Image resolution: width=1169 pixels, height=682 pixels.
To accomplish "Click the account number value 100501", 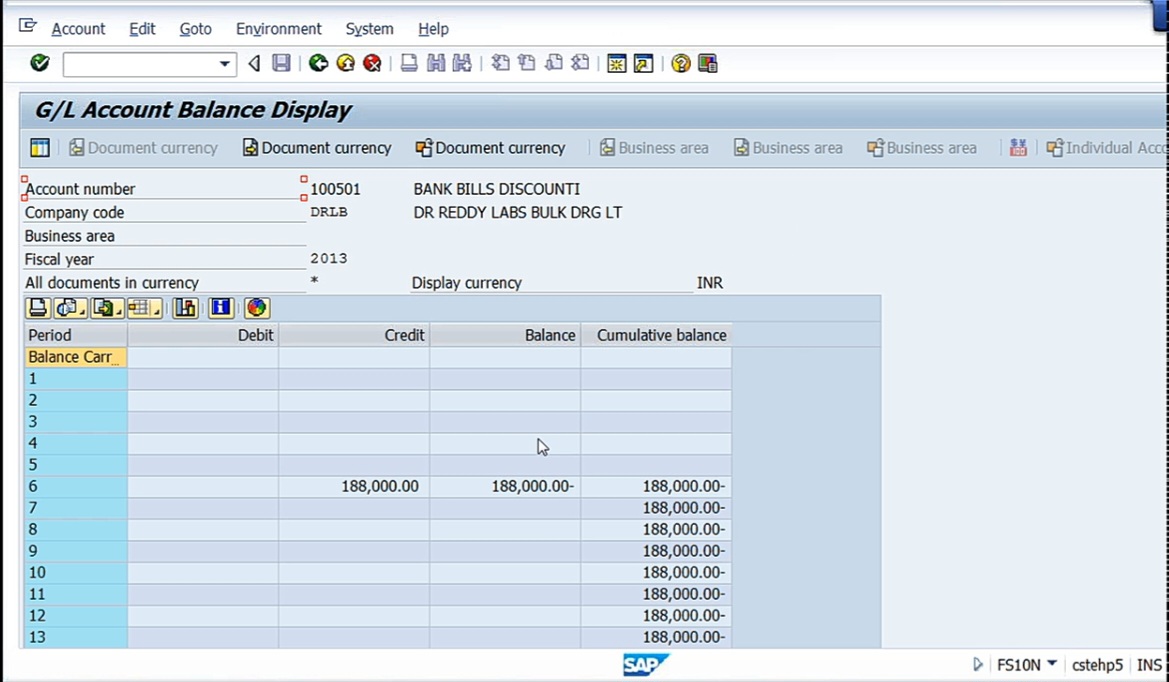I will pos(335,189).
